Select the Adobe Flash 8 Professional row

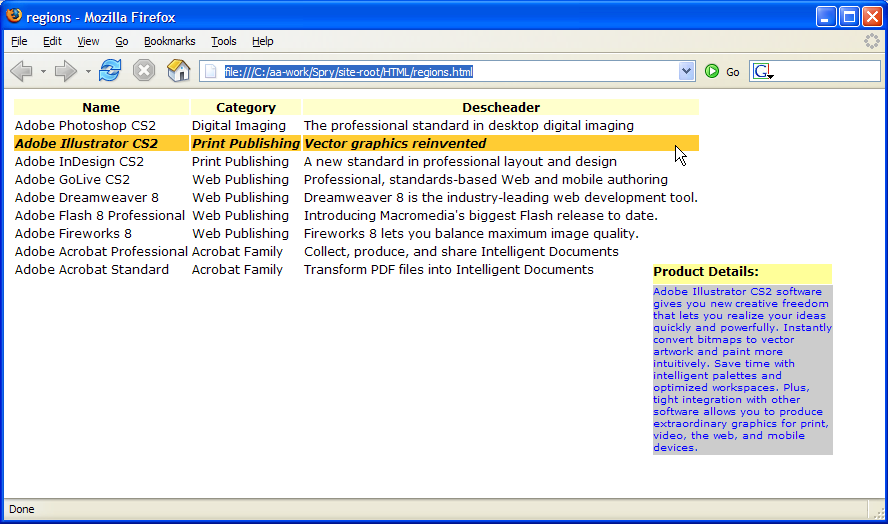[356, 216]
